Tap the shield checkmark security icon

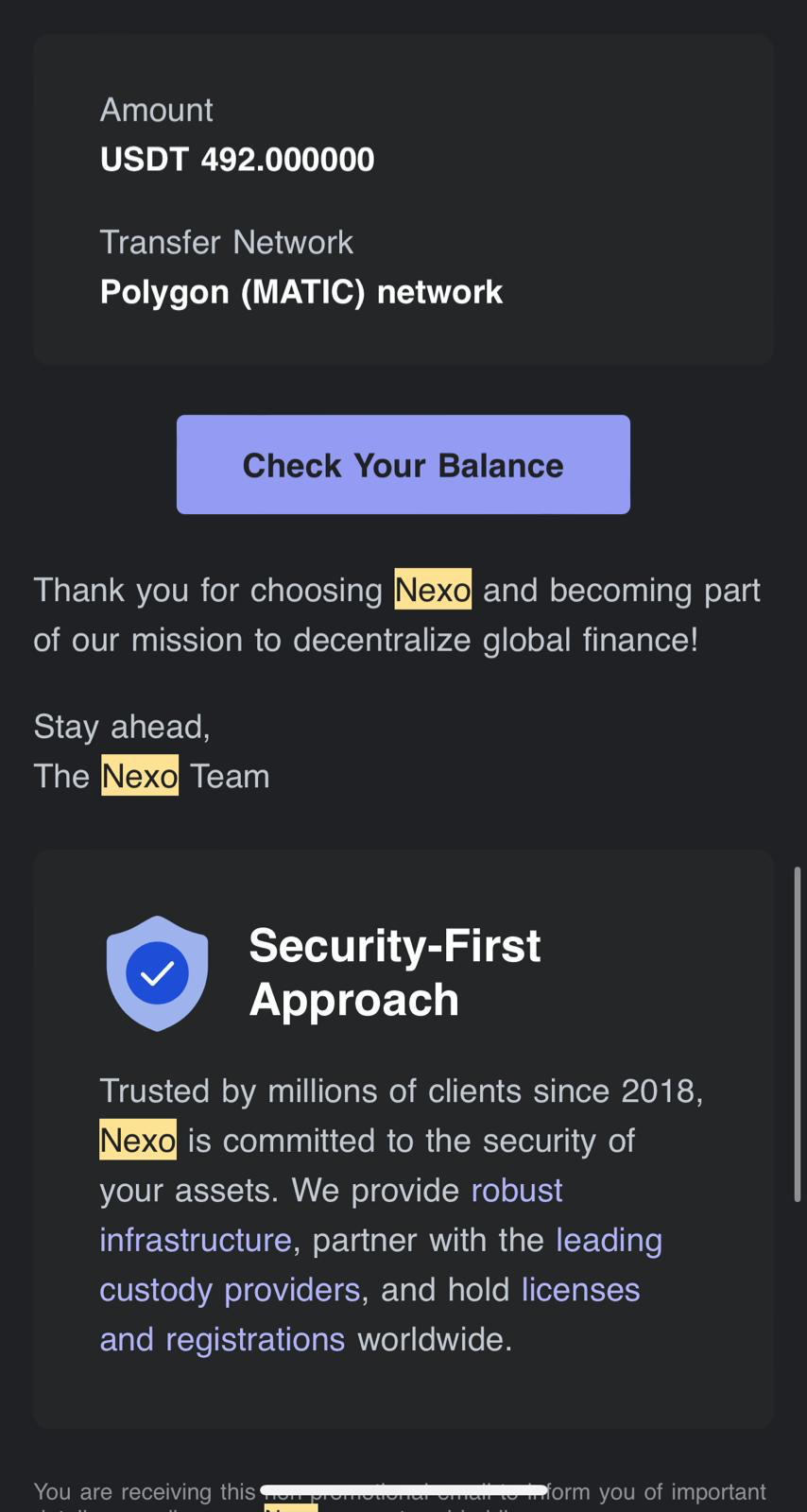157,972
